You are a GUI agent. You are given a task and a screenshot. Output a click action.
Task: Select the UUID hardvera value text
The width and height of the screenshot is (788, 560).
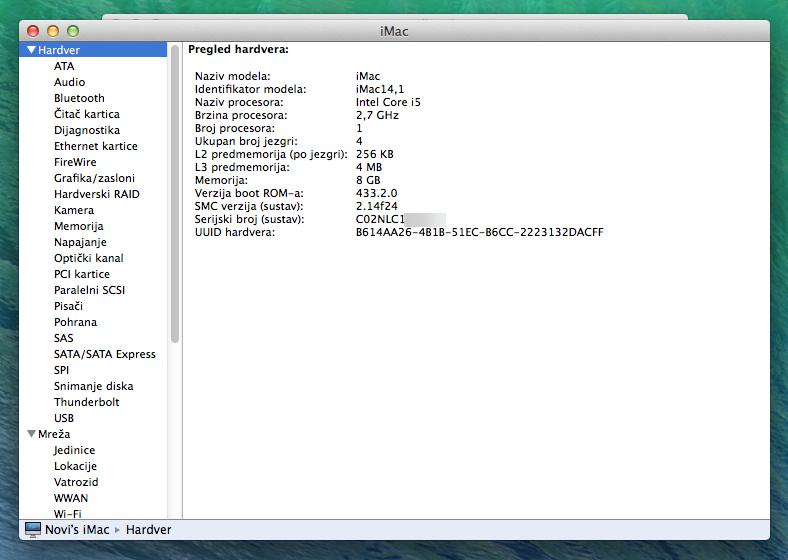click(479, 232)
